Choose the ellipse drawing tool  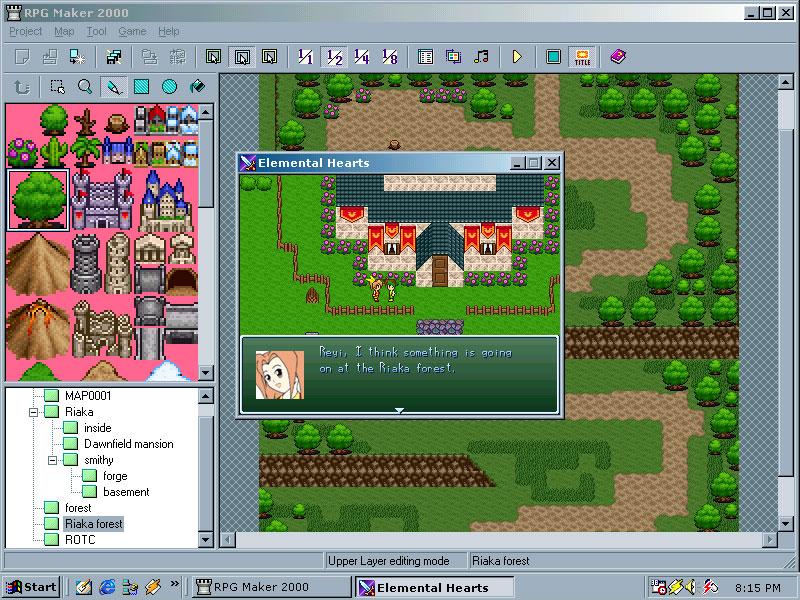[170, 87]
